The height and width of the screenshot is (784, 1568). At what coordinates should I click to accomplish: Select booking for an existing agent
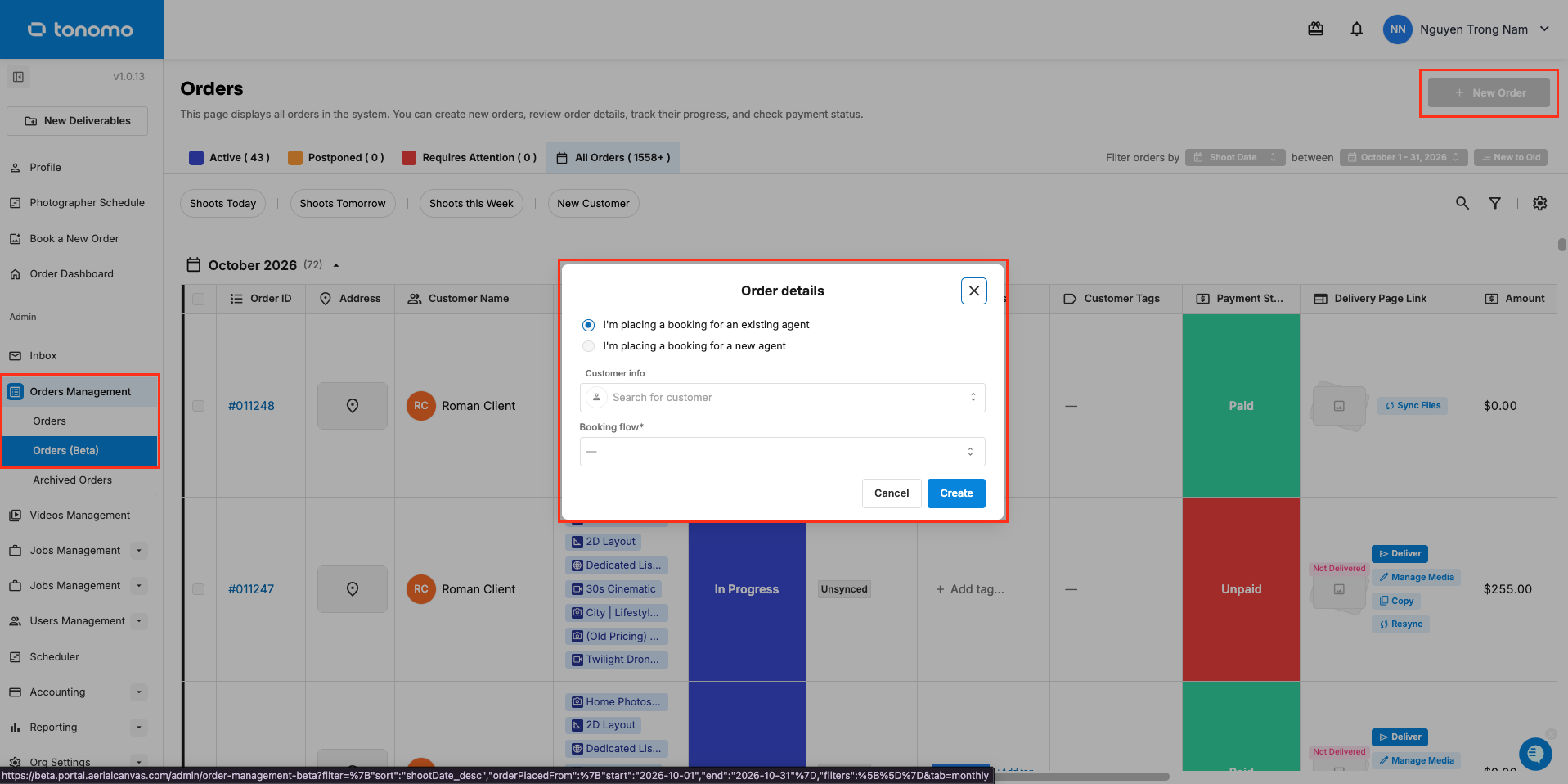pos(588,325)
